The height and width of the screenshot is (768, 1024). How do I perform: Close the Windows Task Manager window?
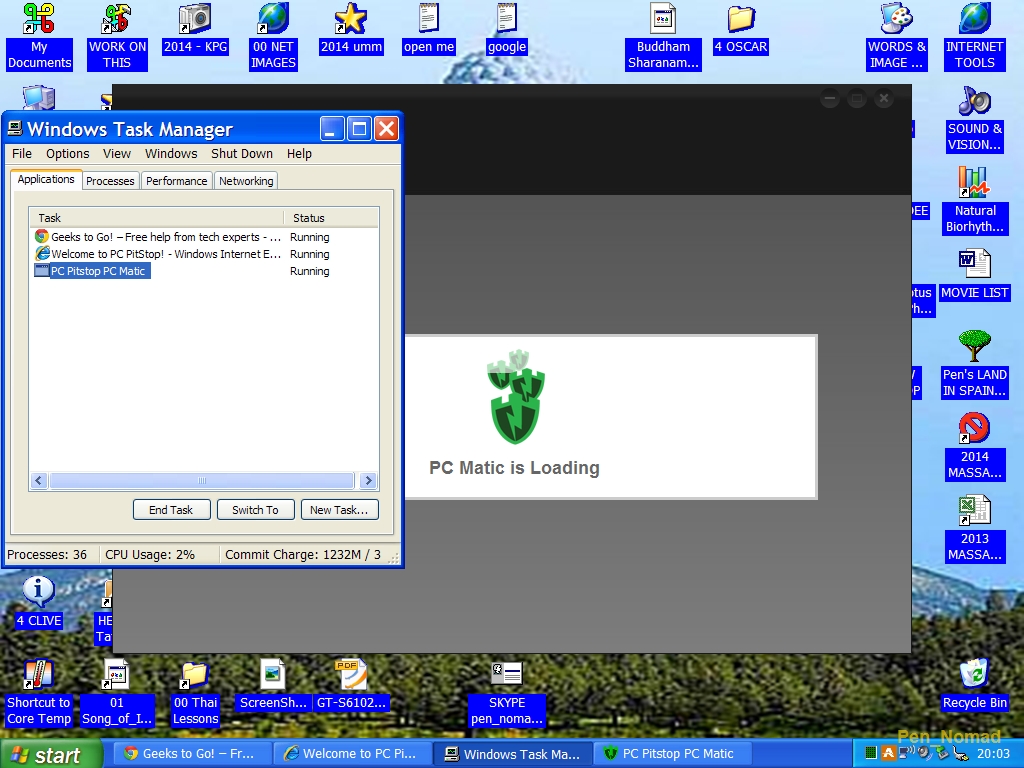tap(387, 129)
